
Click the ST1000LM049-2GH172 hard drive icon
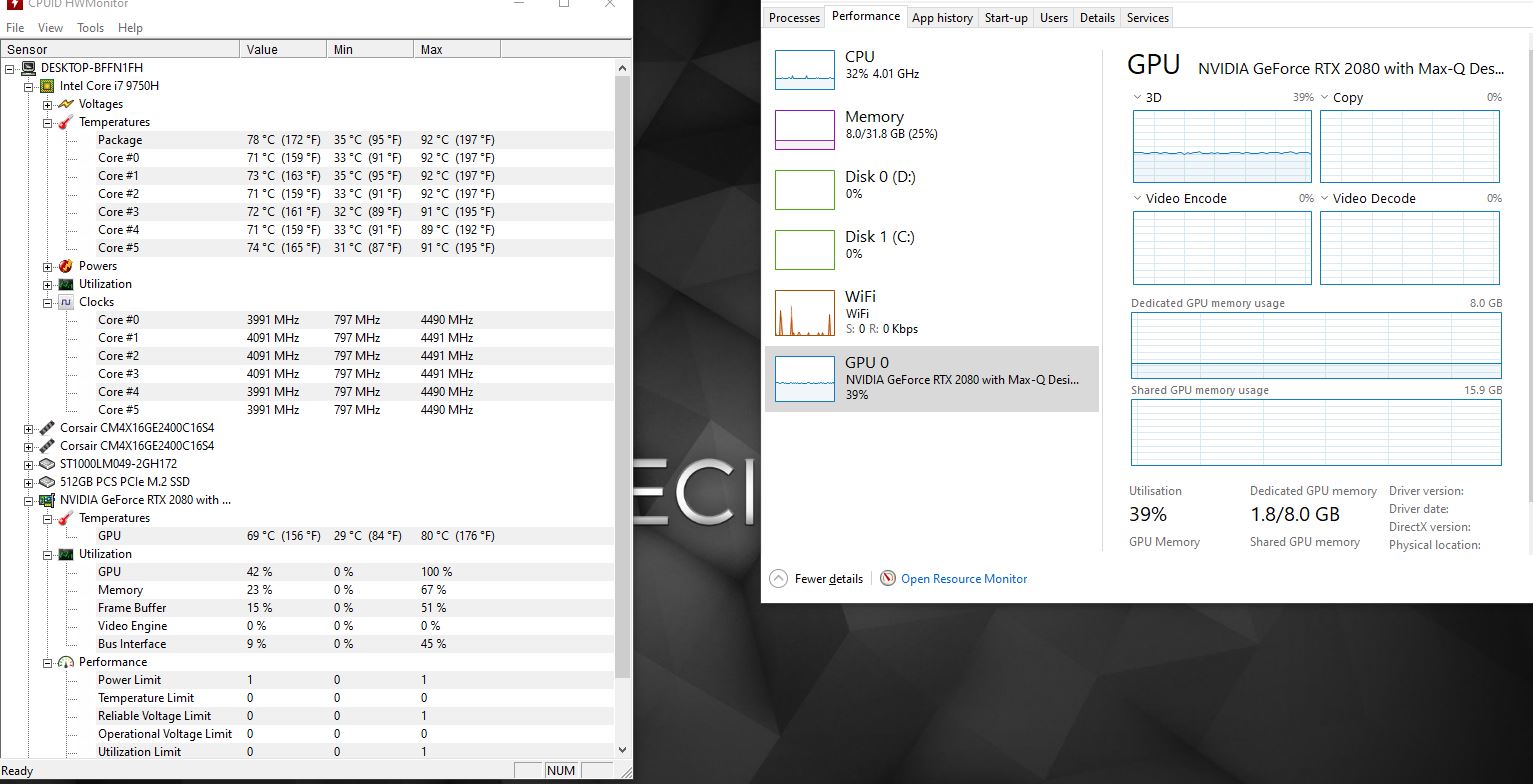click(47, 464)
